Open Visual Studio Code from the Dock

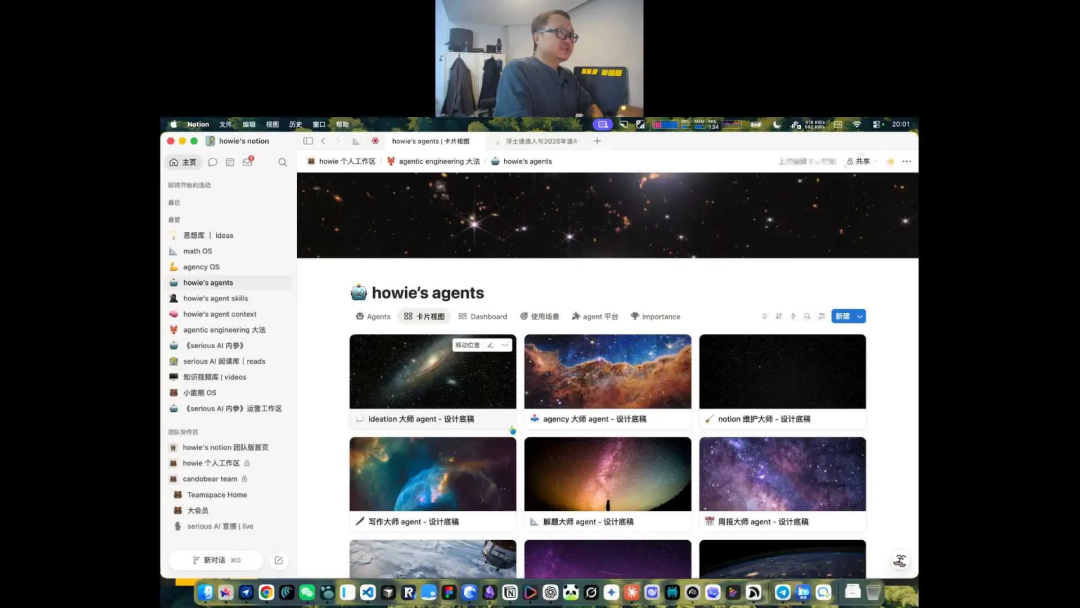pyautogui.click(x=368, y=592)
